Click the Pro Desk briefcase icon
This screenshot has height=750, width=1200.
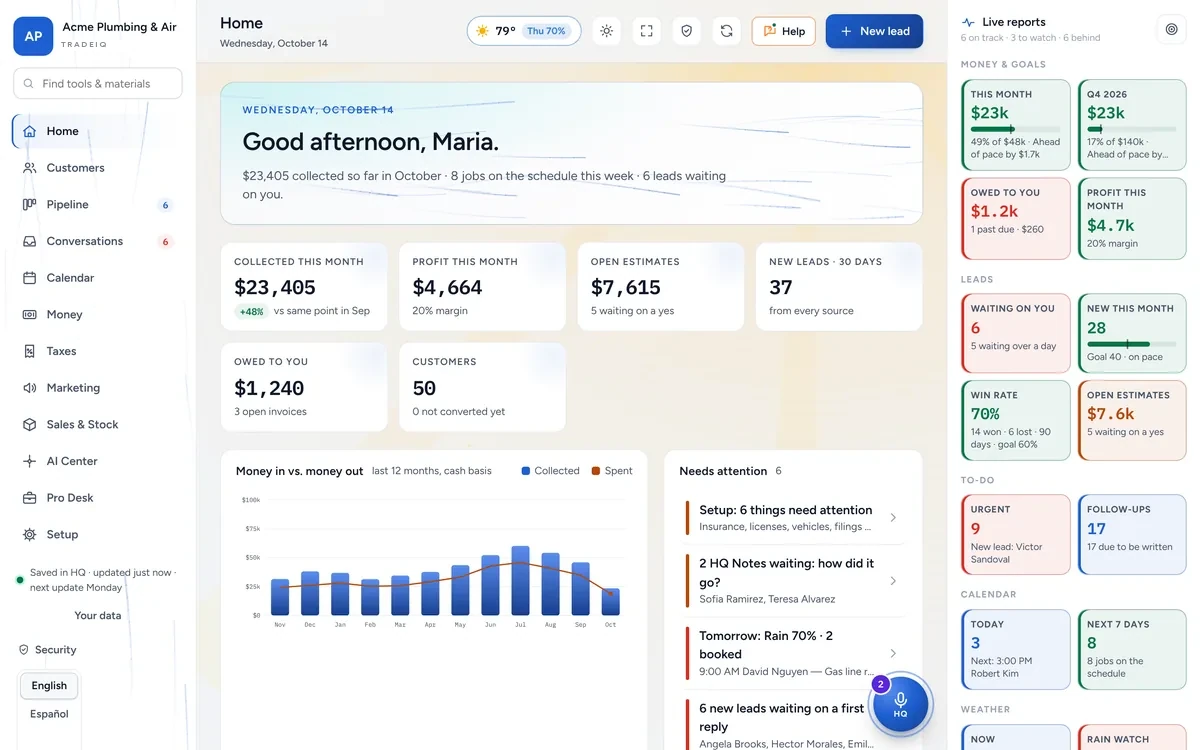pyautogui.click(x=29, y=498)
